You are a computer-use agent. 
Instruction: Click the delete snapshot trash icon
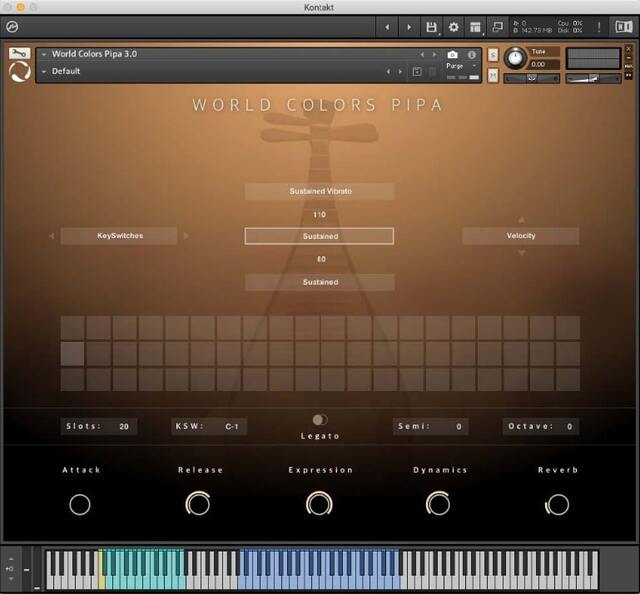[433, 72]
